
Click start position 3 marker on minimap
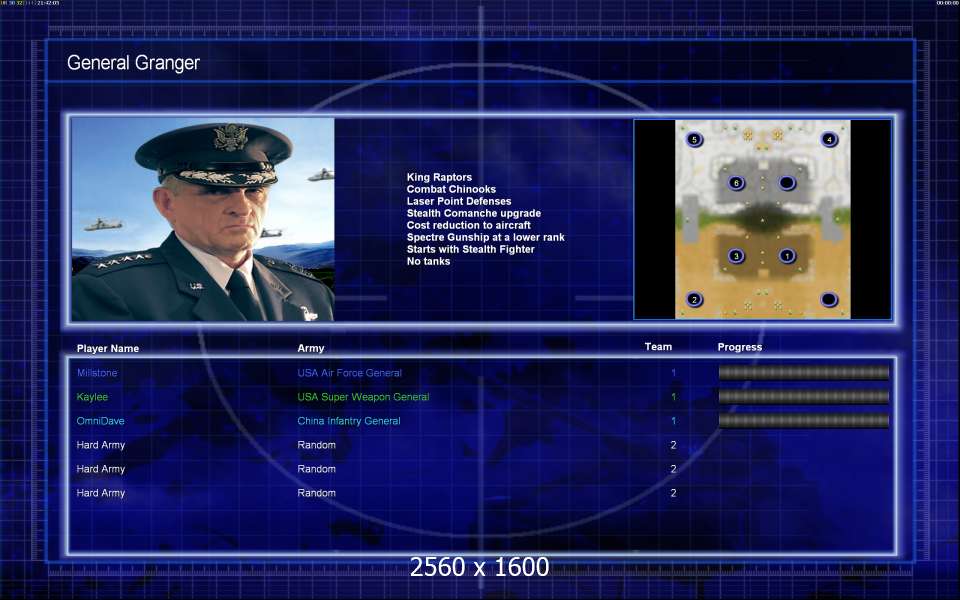pyautogui.click(x=736, y=256)
